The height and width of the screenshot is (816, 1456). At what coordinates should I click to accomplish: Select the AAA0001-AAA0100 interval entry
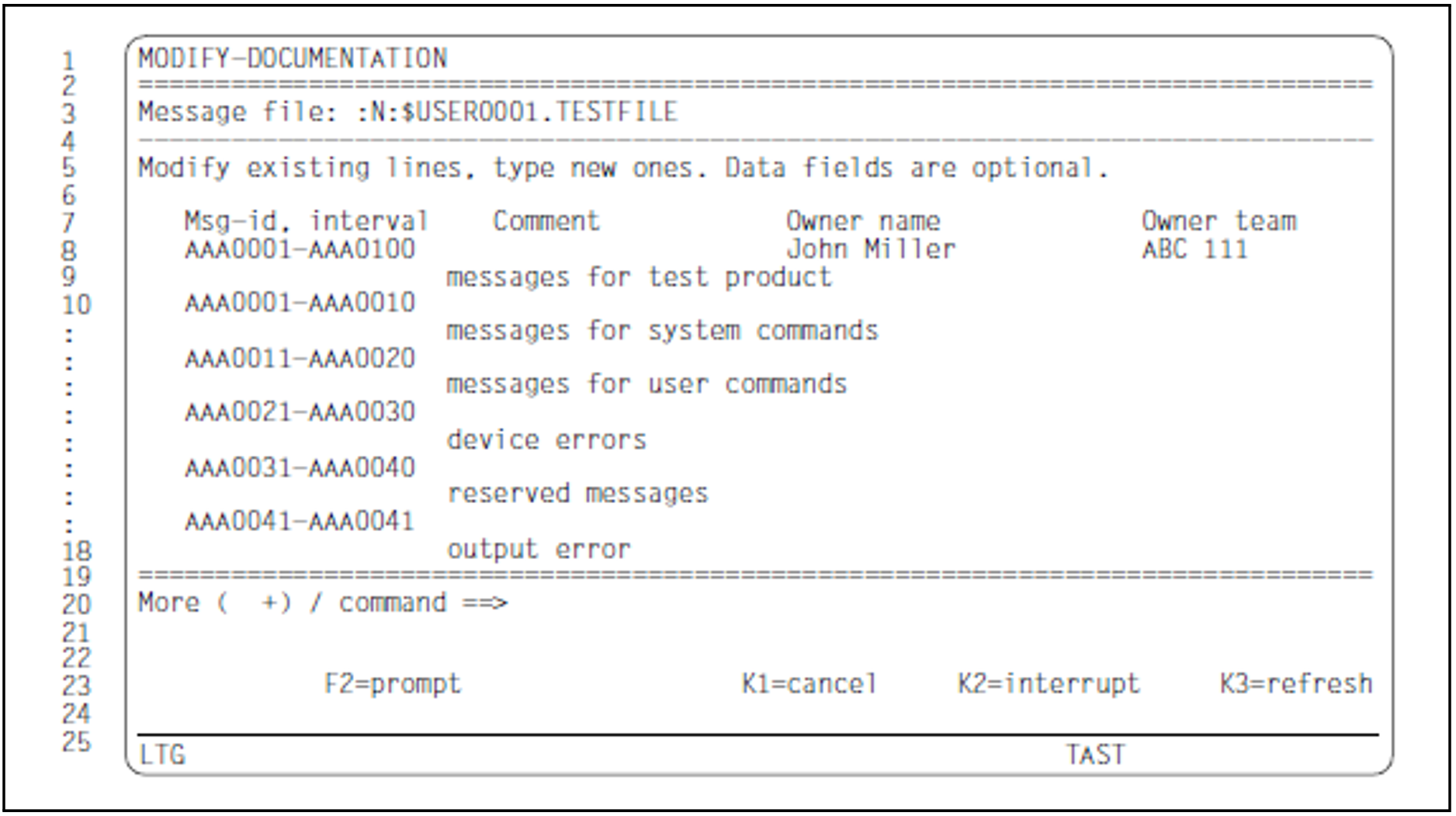coord(300,250)
